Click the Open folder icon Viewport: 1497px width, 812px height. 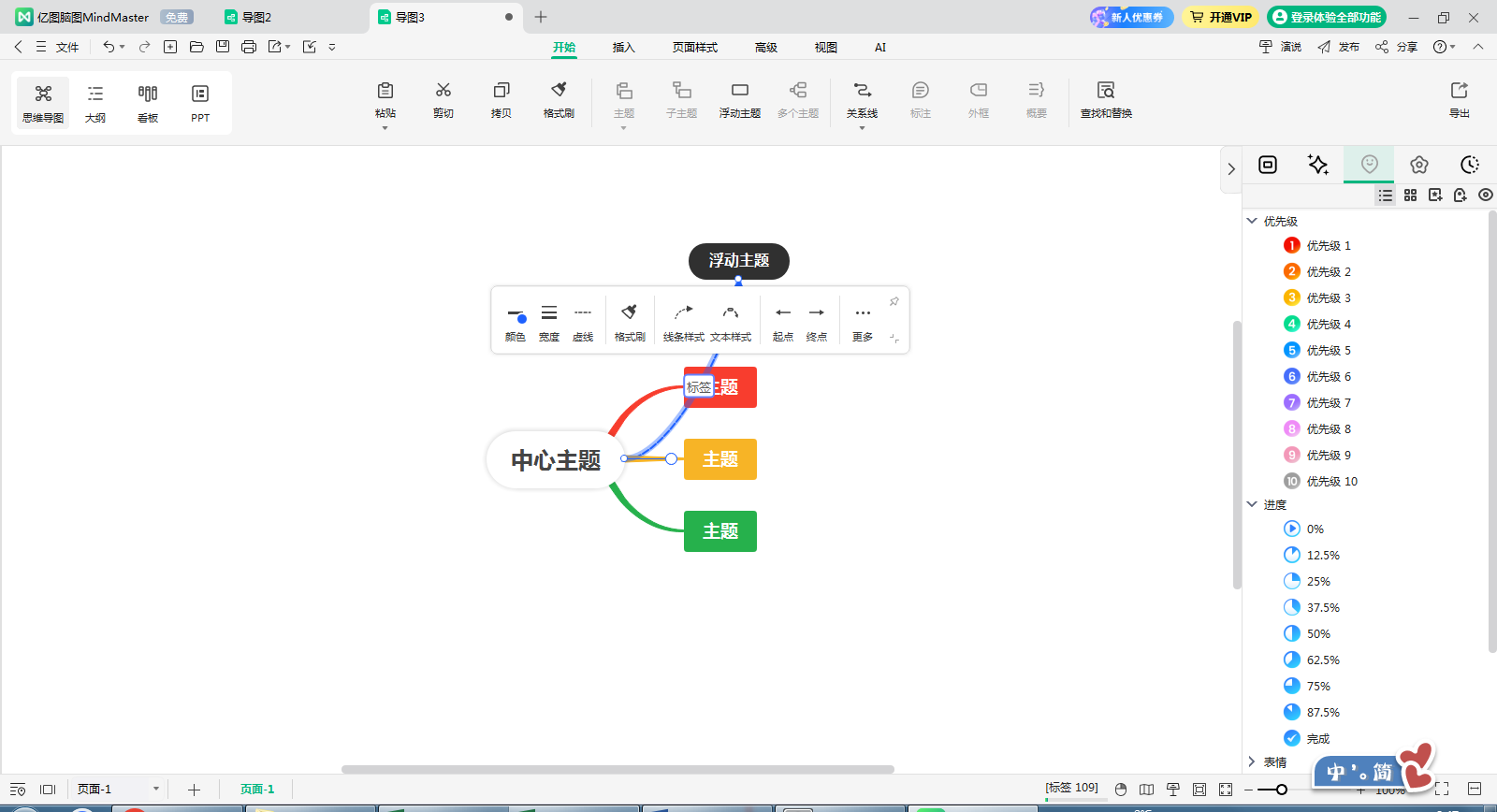(196, 47)
